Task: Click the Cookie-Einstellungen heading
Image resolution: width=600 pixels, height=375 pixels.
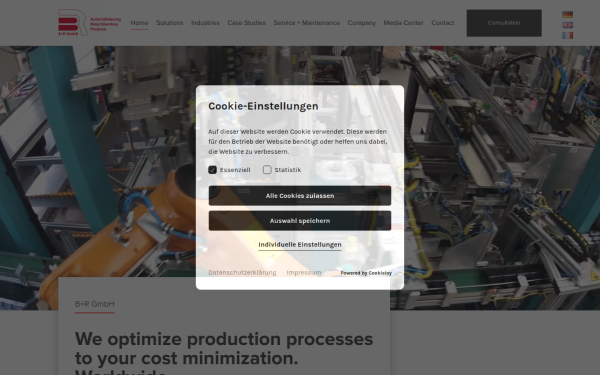Action: click(263, 106)
